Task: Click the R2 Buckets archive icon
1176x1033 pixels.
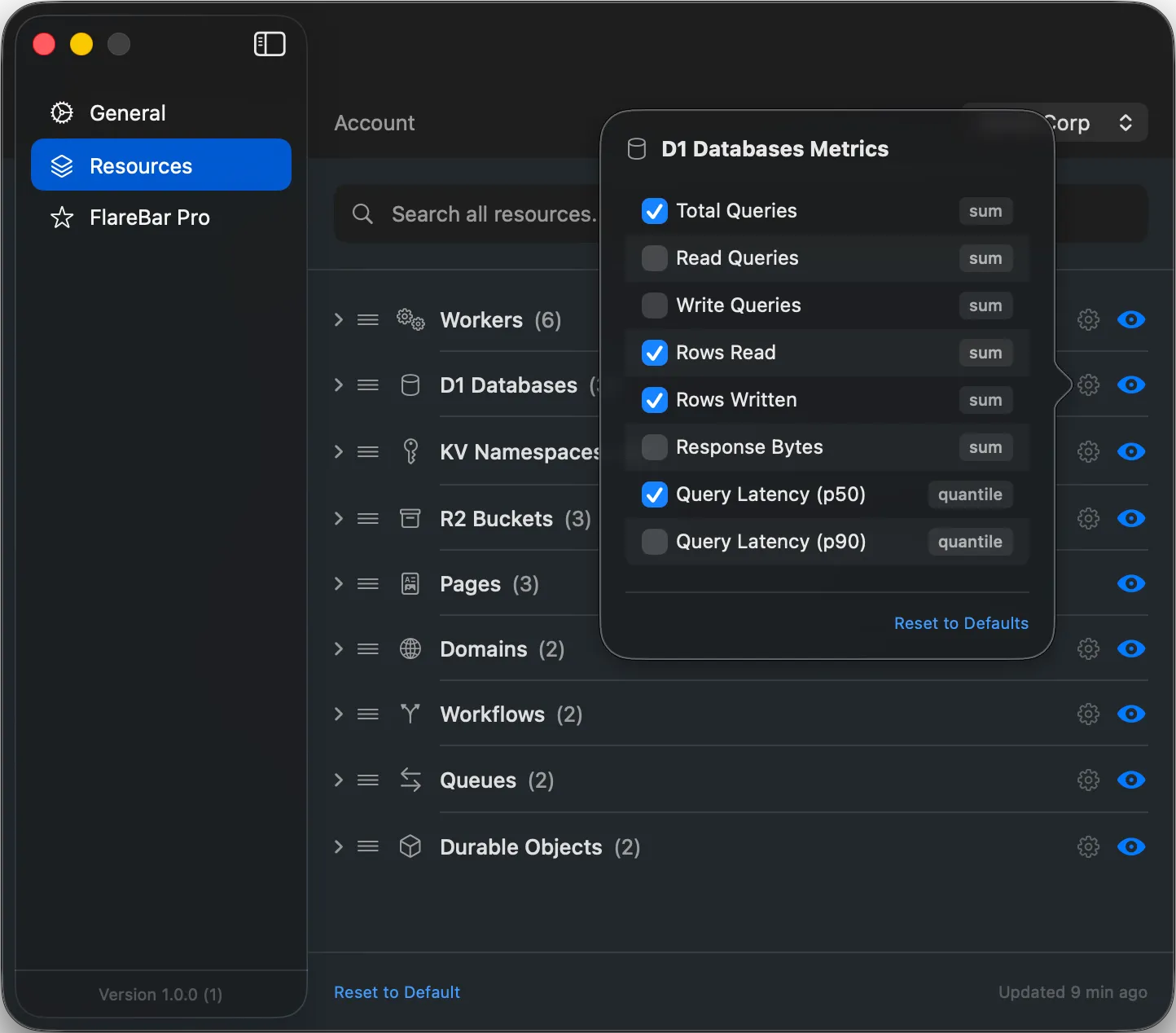Action: (x=410, y=518)
